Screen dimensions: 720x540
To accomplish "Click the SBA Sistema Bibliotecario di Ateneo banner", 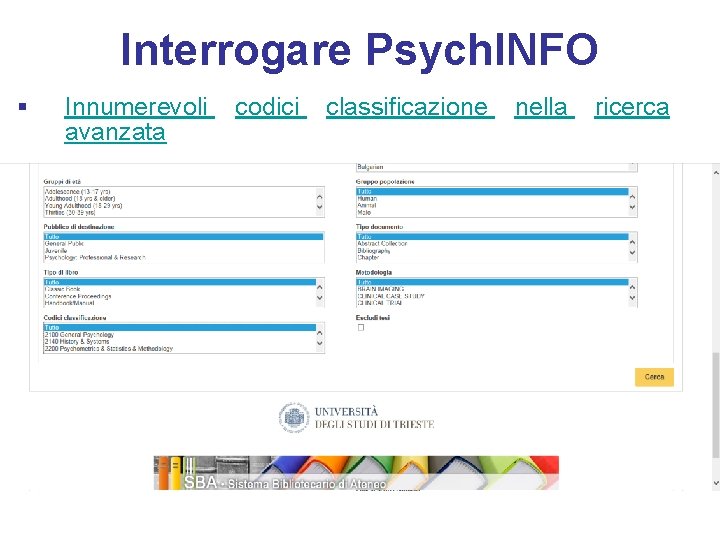I will [356, 473].
